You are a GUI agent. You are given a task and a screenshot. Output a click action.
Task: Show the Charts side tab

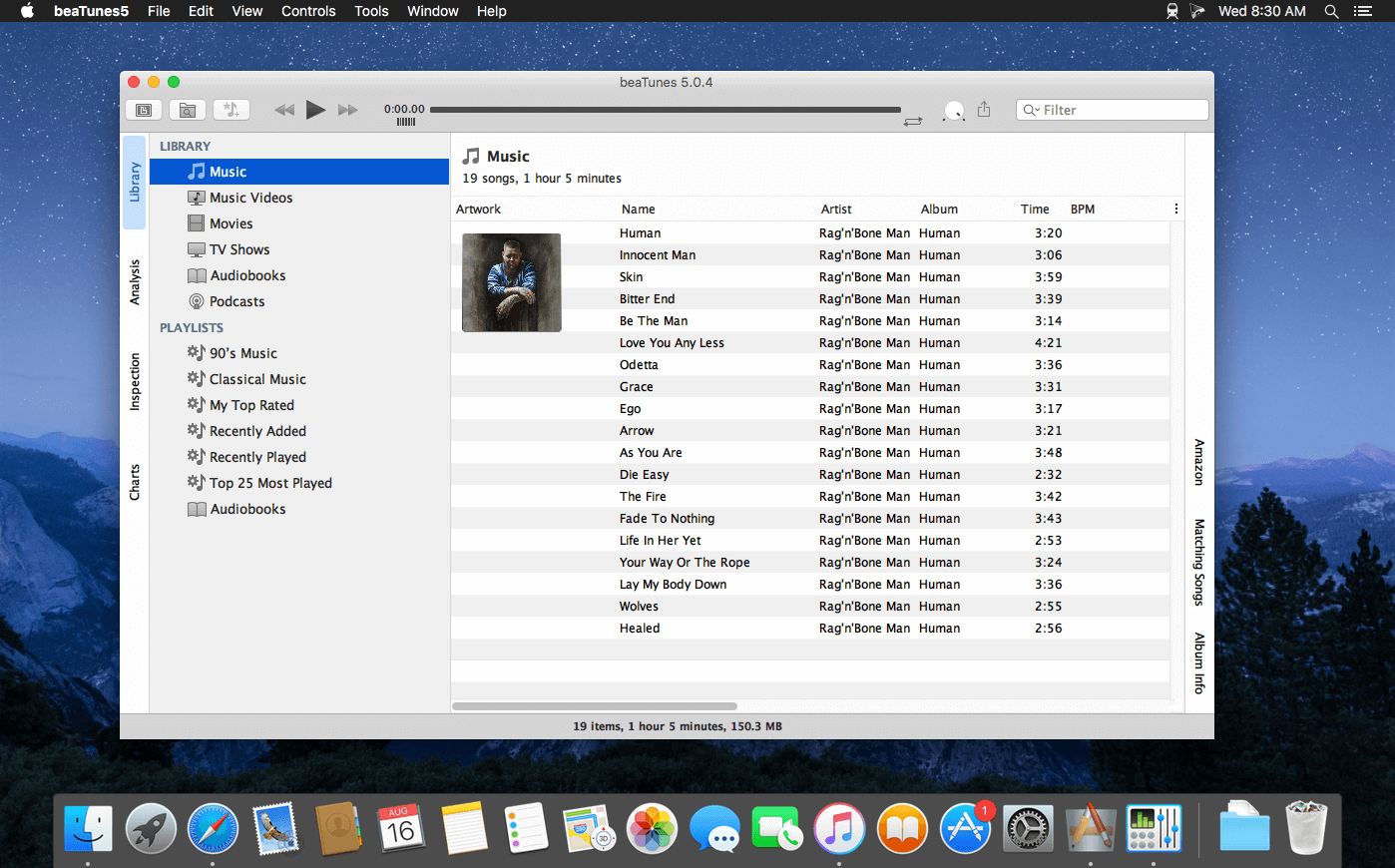pos(135,482)
